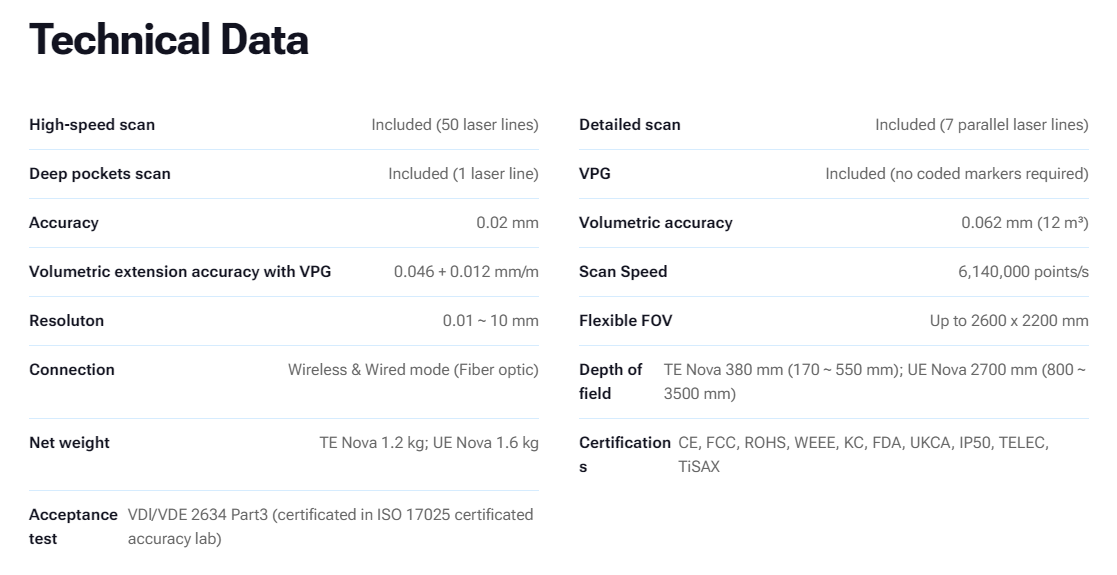Select the High-speed scan label
Viewport: 1117px width, 575px height.
click(92, 125)
